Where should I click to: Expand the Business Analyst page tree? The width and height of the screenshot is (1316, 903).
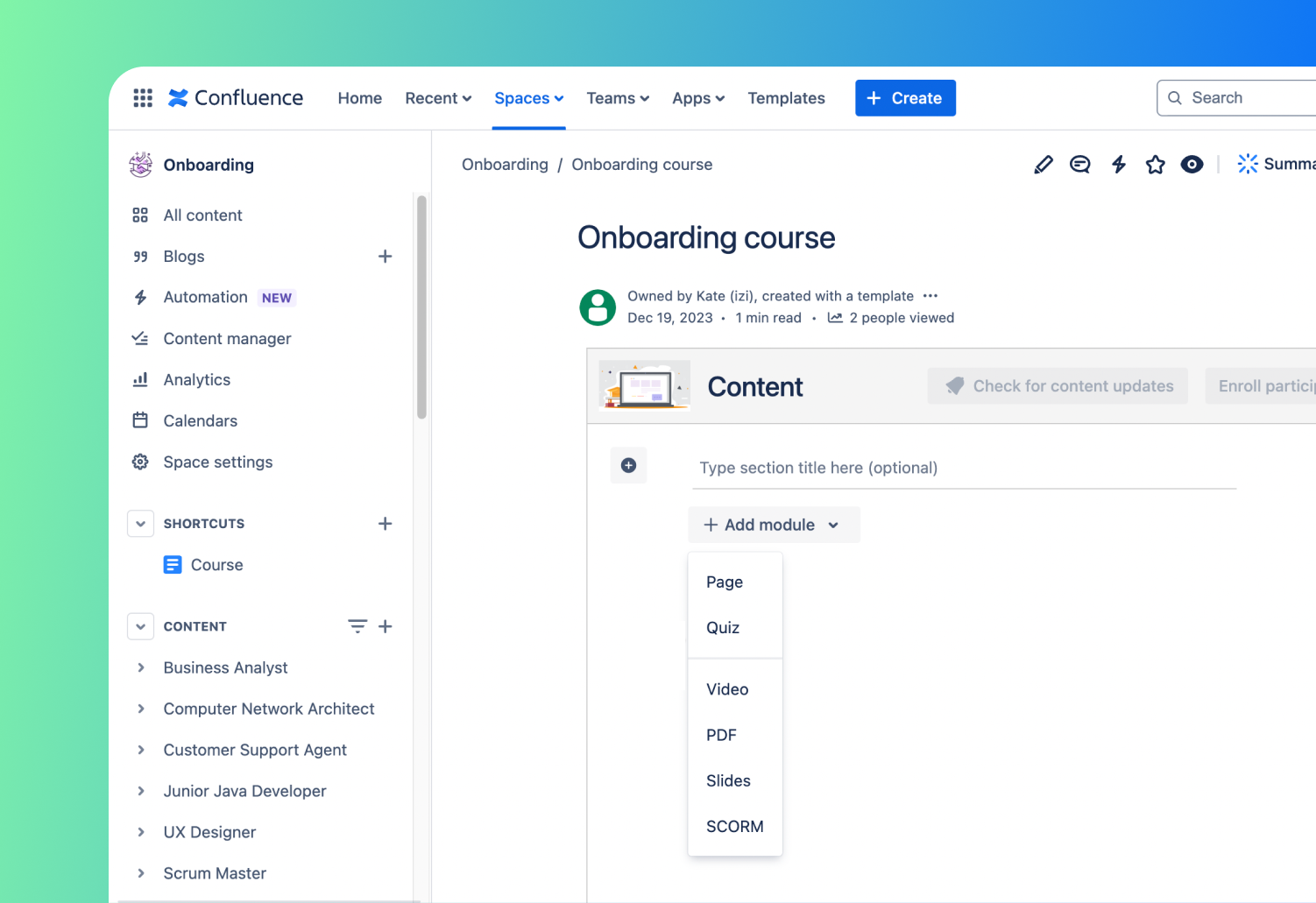pos(140,667)
